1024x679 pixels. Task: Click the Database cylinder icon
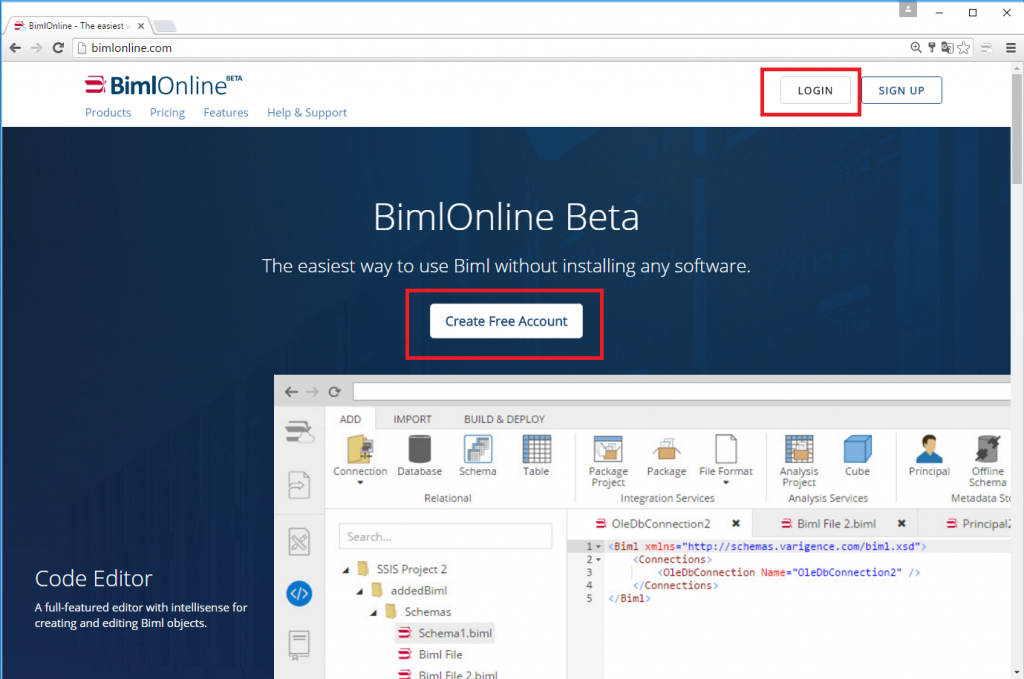coord(419,450)
